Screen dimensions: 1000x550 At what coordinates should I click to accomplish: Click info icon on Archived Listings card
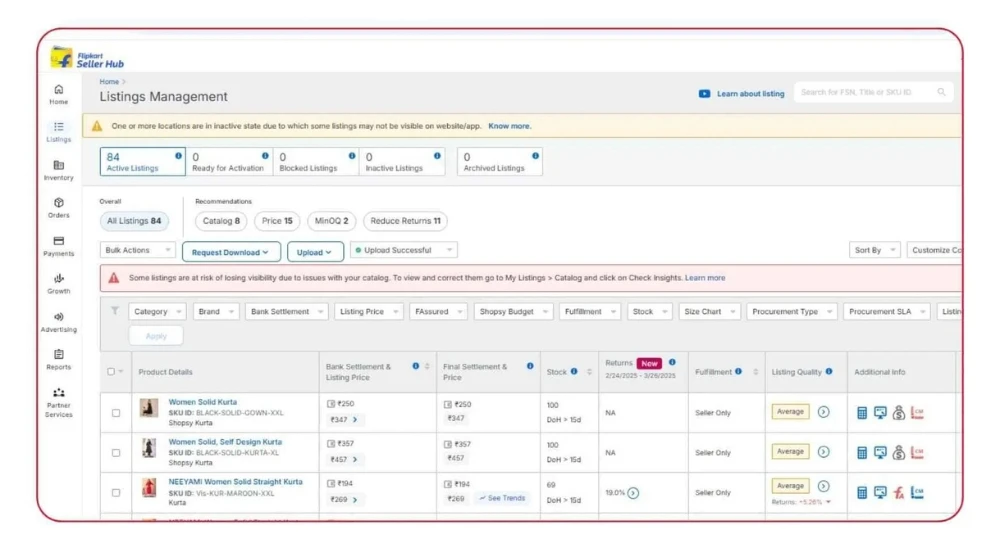point(536,156)
